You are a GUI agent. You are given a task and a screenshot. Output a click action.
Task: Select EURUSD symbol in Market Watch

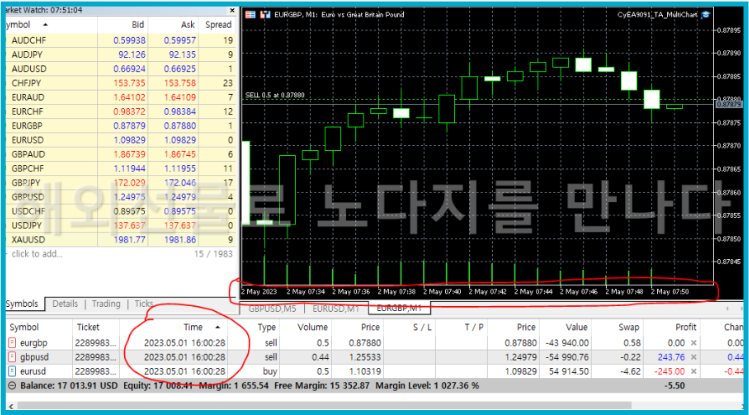tap(27, 140)
